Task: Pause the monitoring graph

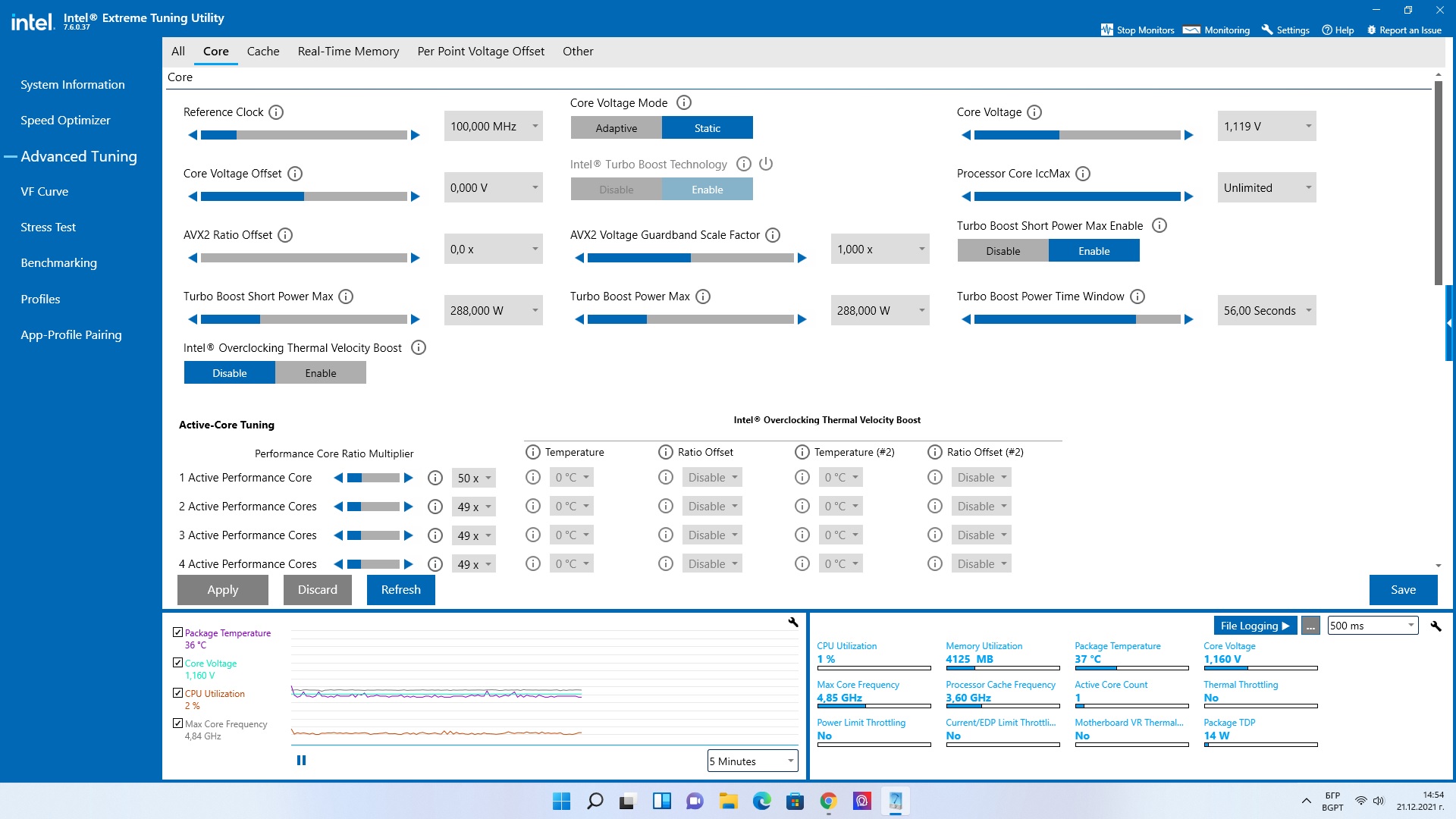Action: [x=301, y=760]
